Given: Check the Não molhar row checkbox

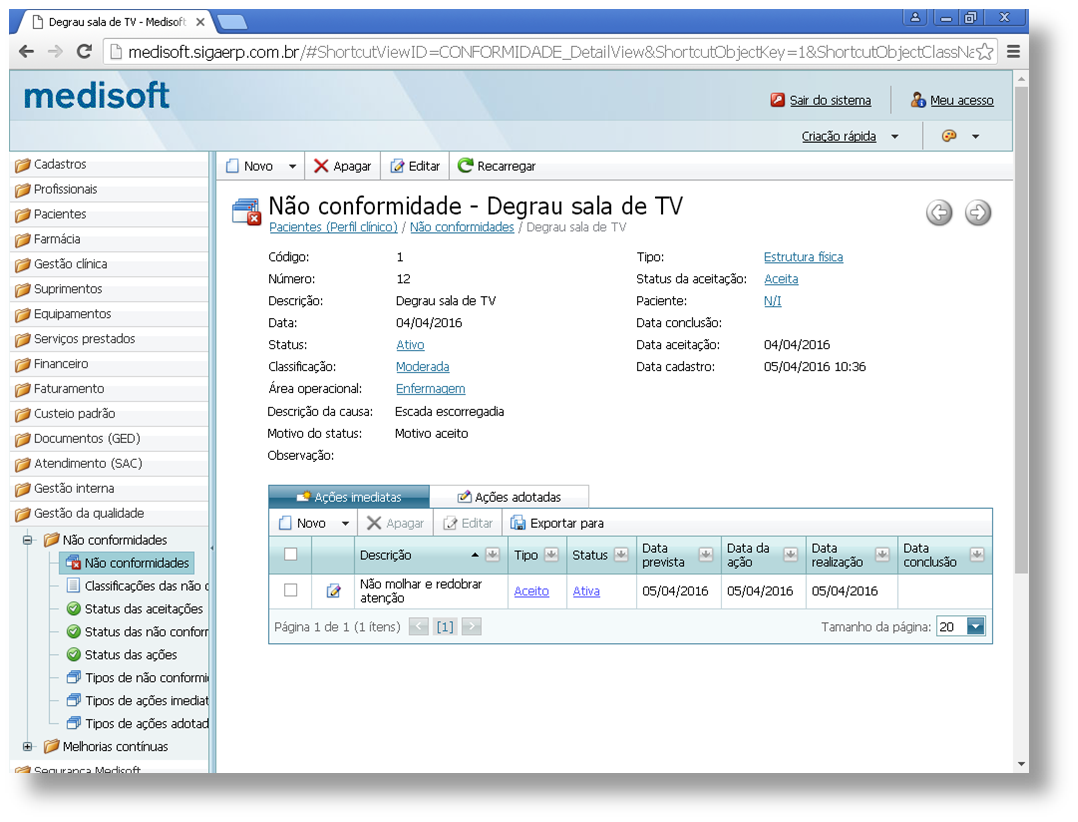Looking at the screenshot, I should click(x=290, y=590).
